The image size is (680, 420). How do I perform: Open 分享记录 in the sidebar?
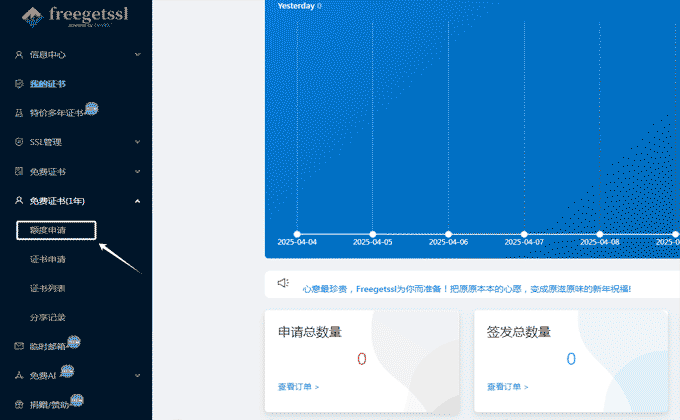click(48, 317)
